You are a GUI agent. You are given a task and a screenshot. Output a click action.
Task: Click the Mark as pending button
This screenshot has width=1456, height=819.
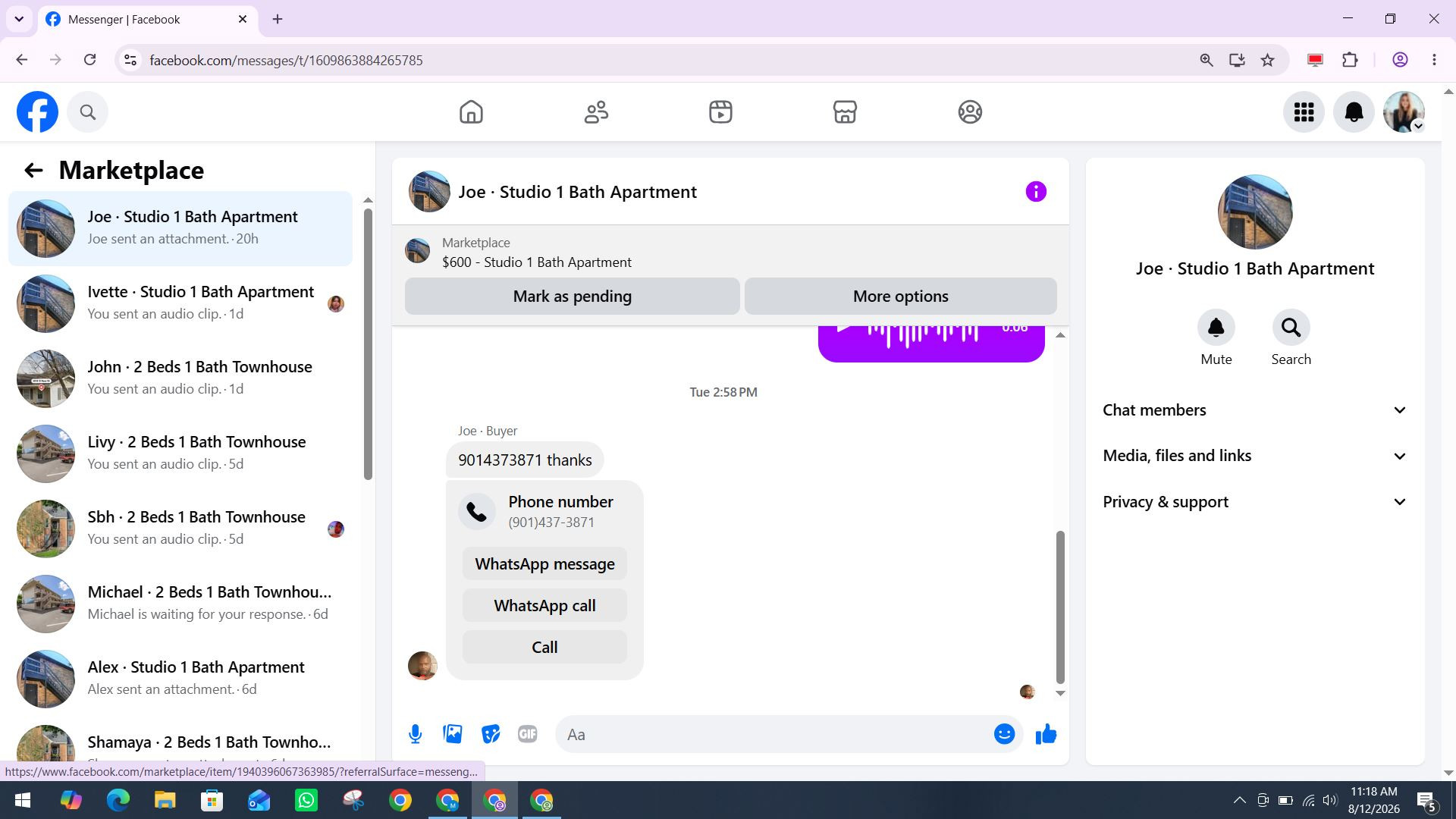coord(572,297)
